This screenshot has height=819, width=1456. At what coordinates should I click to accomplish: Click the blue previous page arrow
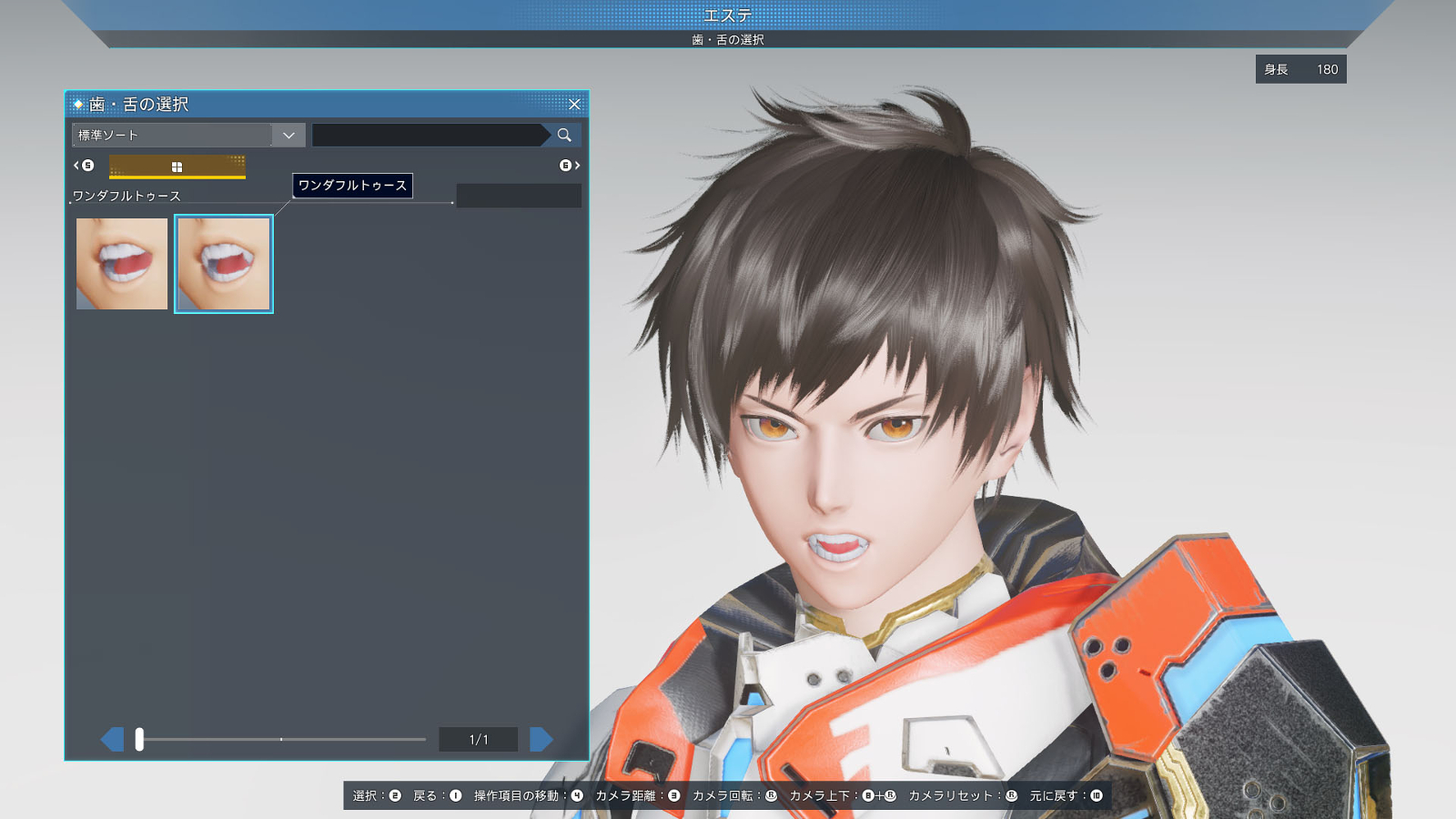point(112,739)
